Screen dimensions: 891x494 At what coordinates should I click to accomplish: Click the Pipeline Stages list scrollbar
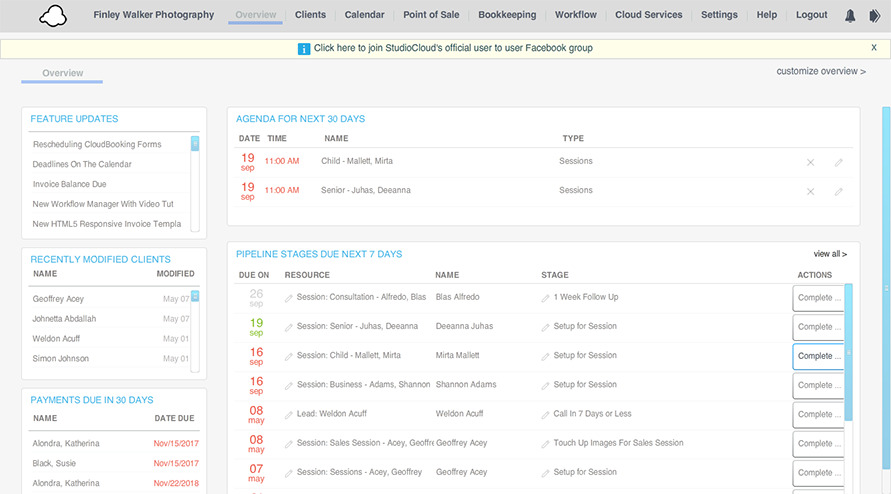tap(848, 352)
